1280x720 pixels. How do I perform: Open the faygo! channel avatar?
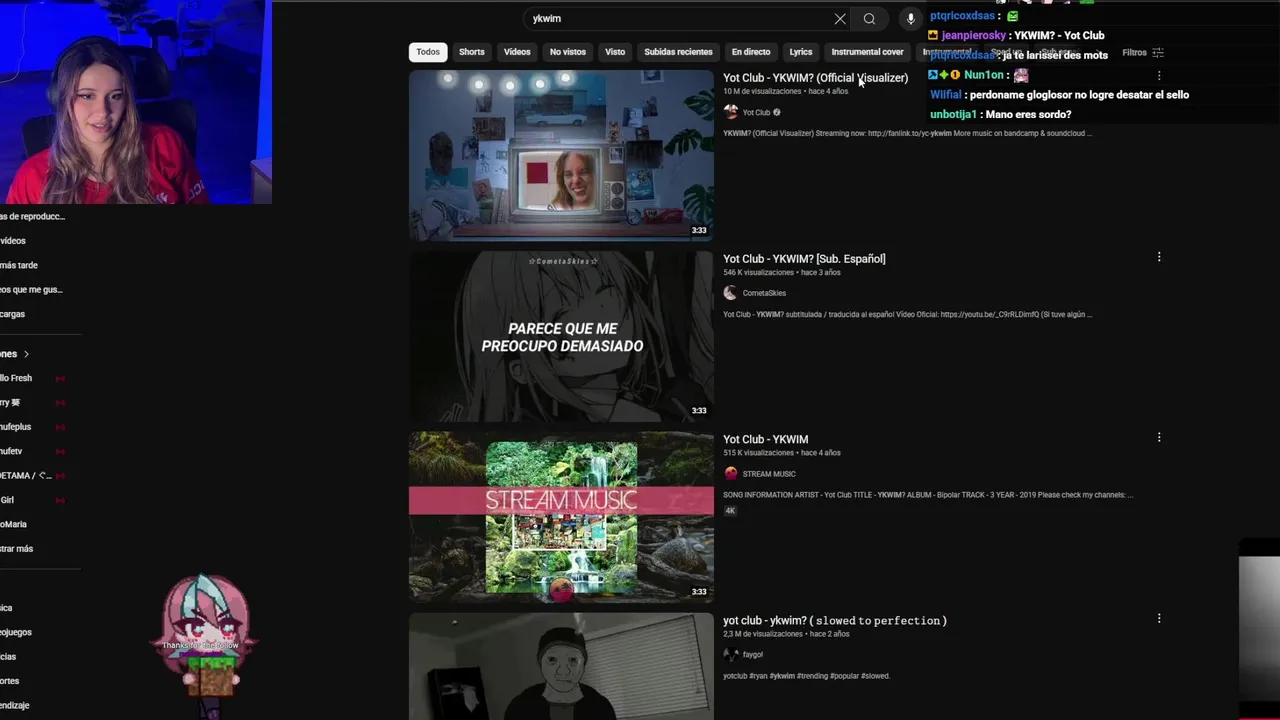(x=730, y=654)
